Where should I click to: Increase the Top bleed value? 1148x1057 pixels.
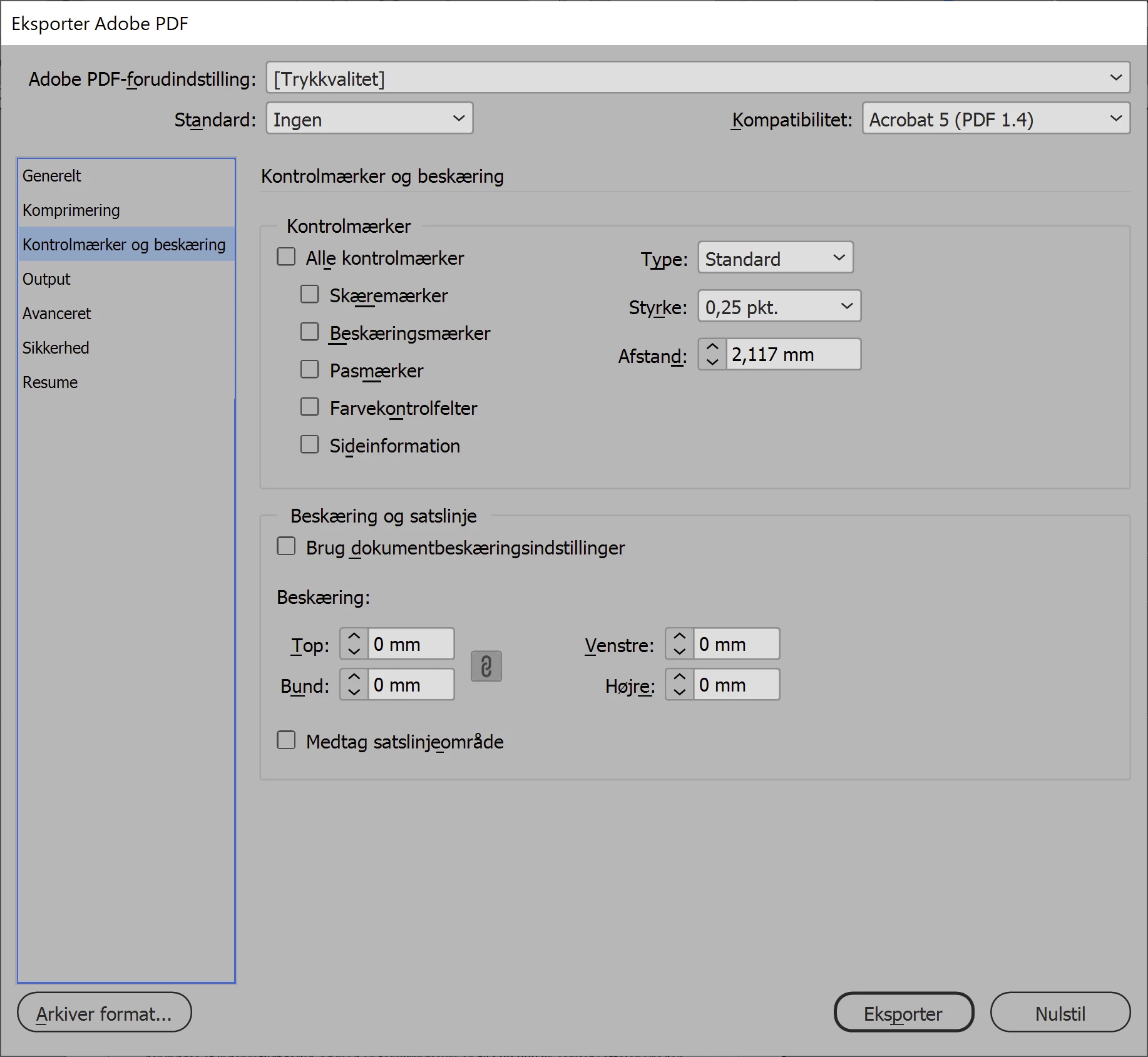click(x=354, y=636)
